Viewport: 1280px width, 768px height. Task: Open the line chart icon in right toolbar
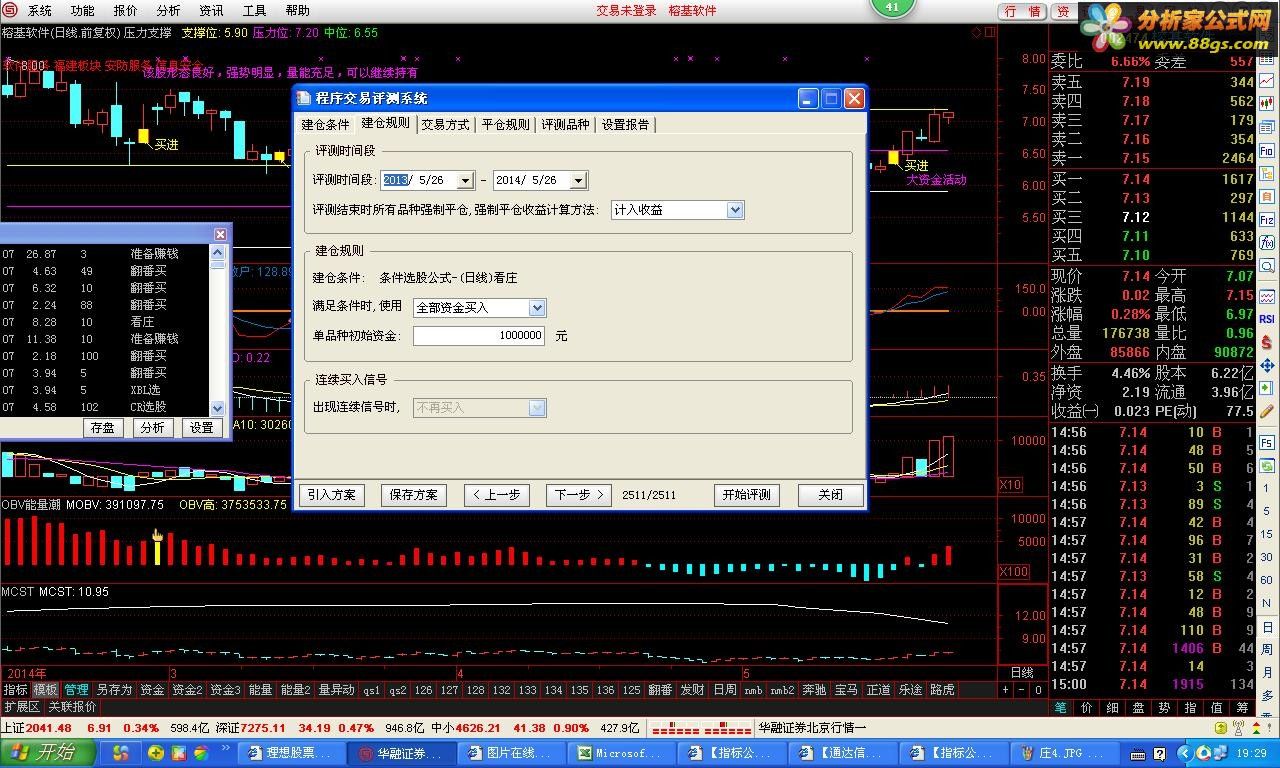click(x=1266, y=81)
